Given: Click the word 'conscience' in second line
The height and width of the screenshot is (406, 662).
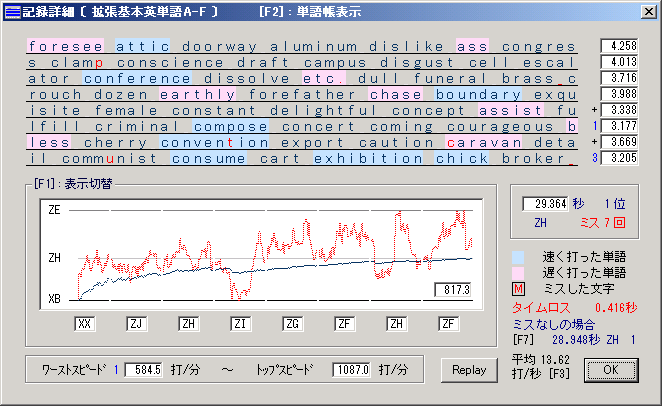Looking at the screenshot, I should 170,62.
